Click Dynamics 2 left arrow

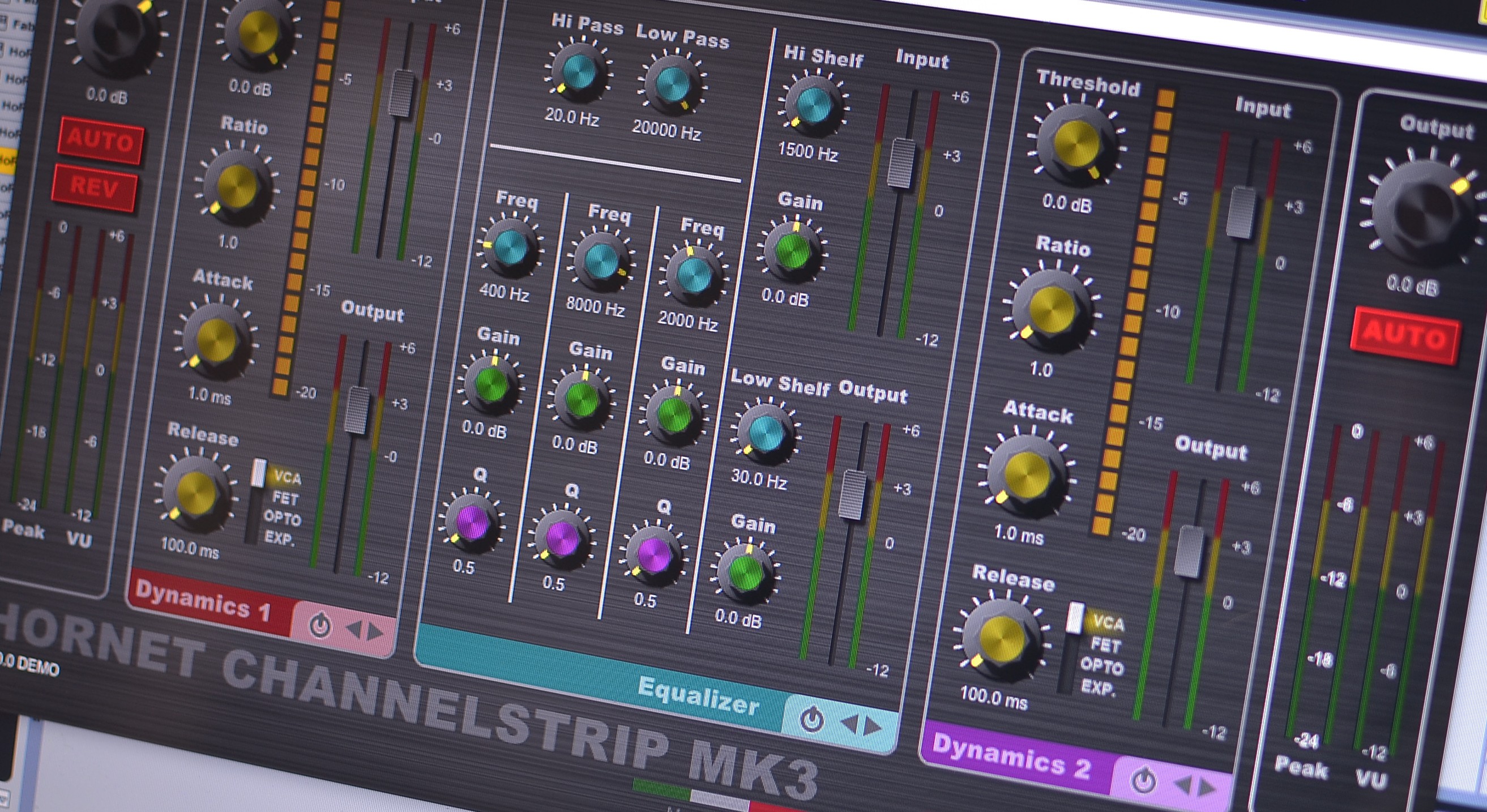click(x=1183, y=785)
